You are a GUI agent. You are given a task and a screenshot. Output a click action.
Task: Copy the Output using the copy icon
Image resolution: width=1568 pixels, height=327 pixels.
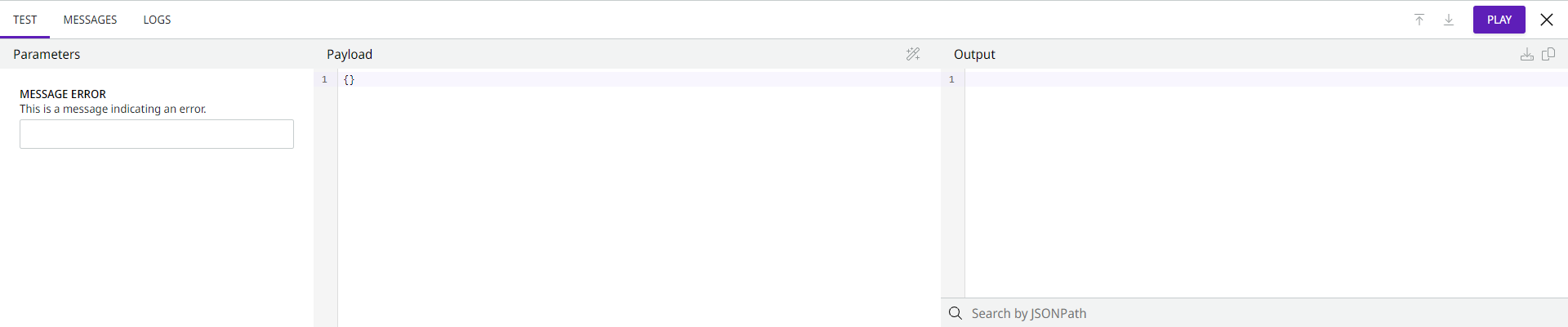pyautogui.click(x=1548, y=54)
